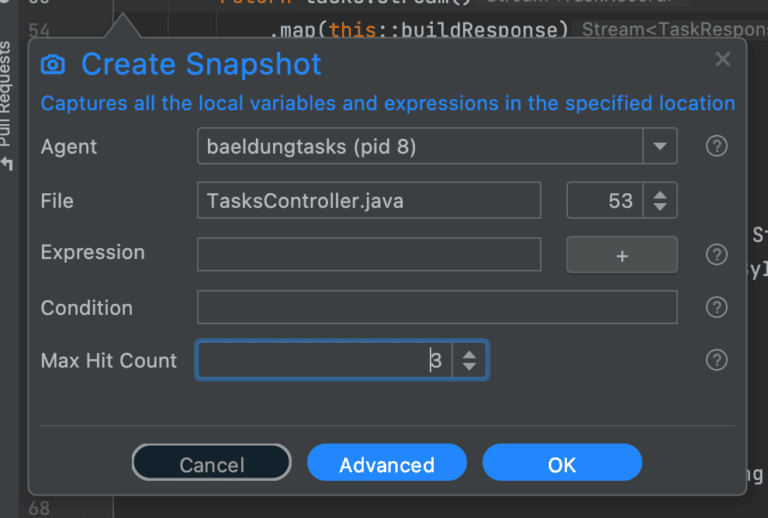Confirm snapshot with OK button
The image size is (768, 518).
coord(561,464)
